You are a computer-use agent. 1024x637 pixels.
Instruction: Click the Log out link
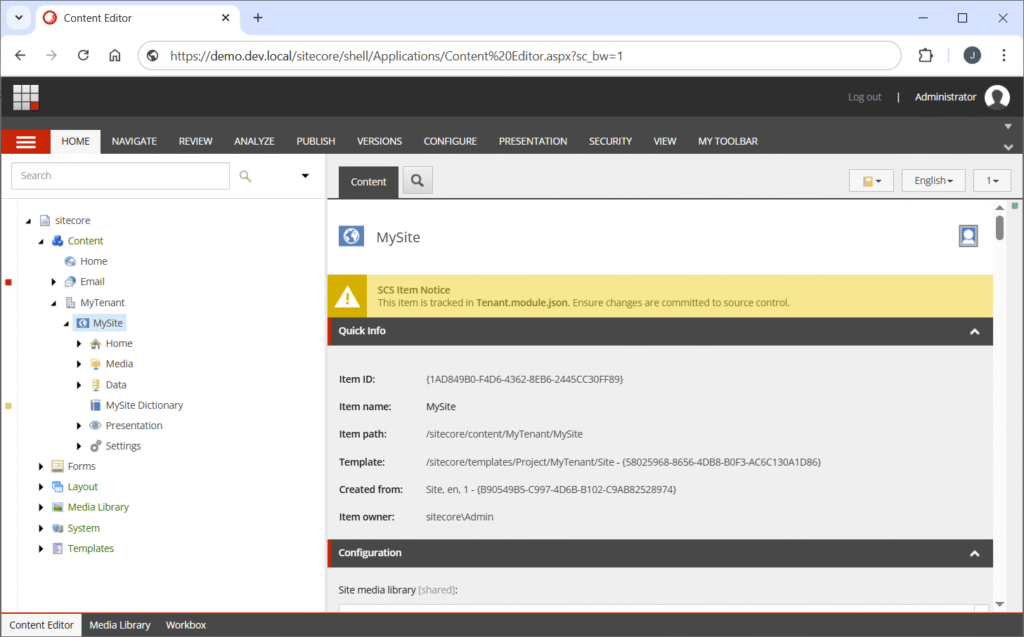pos(864,97)
